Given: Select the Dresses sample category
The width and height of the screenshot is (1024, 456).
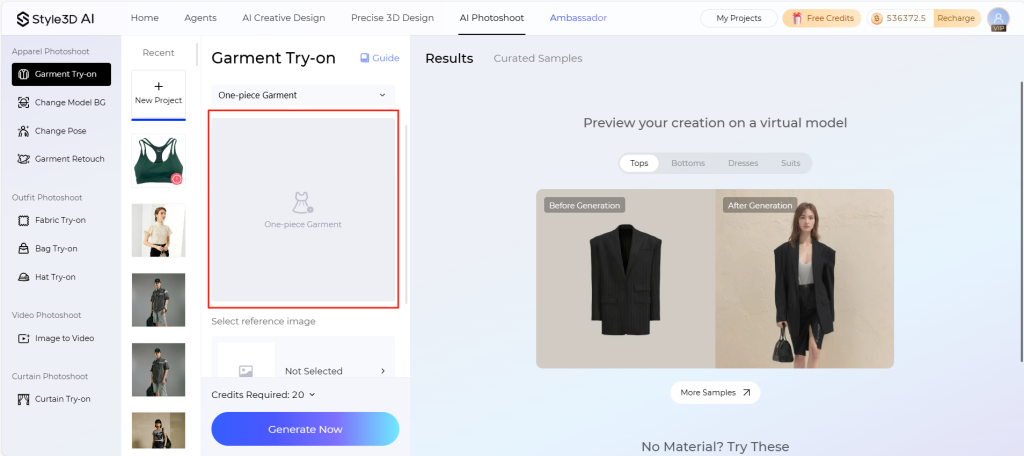Looking at the screenshot, I should [x=743, y=163].
